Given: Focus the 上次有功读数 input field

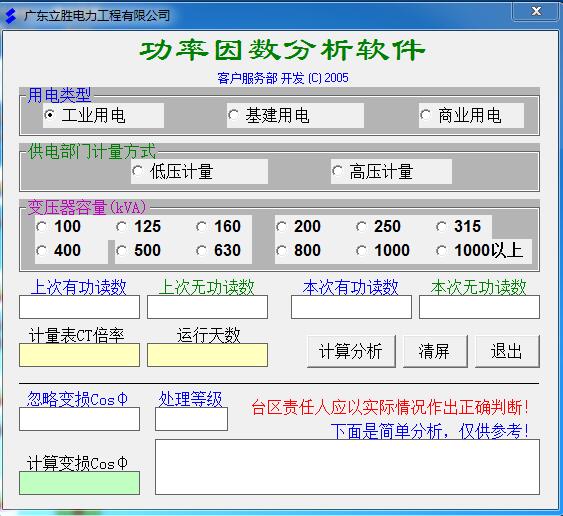Looking at the screenshot, I should 79,307.
